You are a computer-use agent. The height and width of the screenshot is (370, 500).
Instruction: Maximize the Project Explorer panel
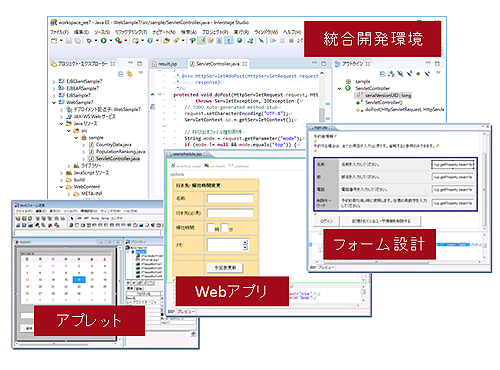[140, 63]
